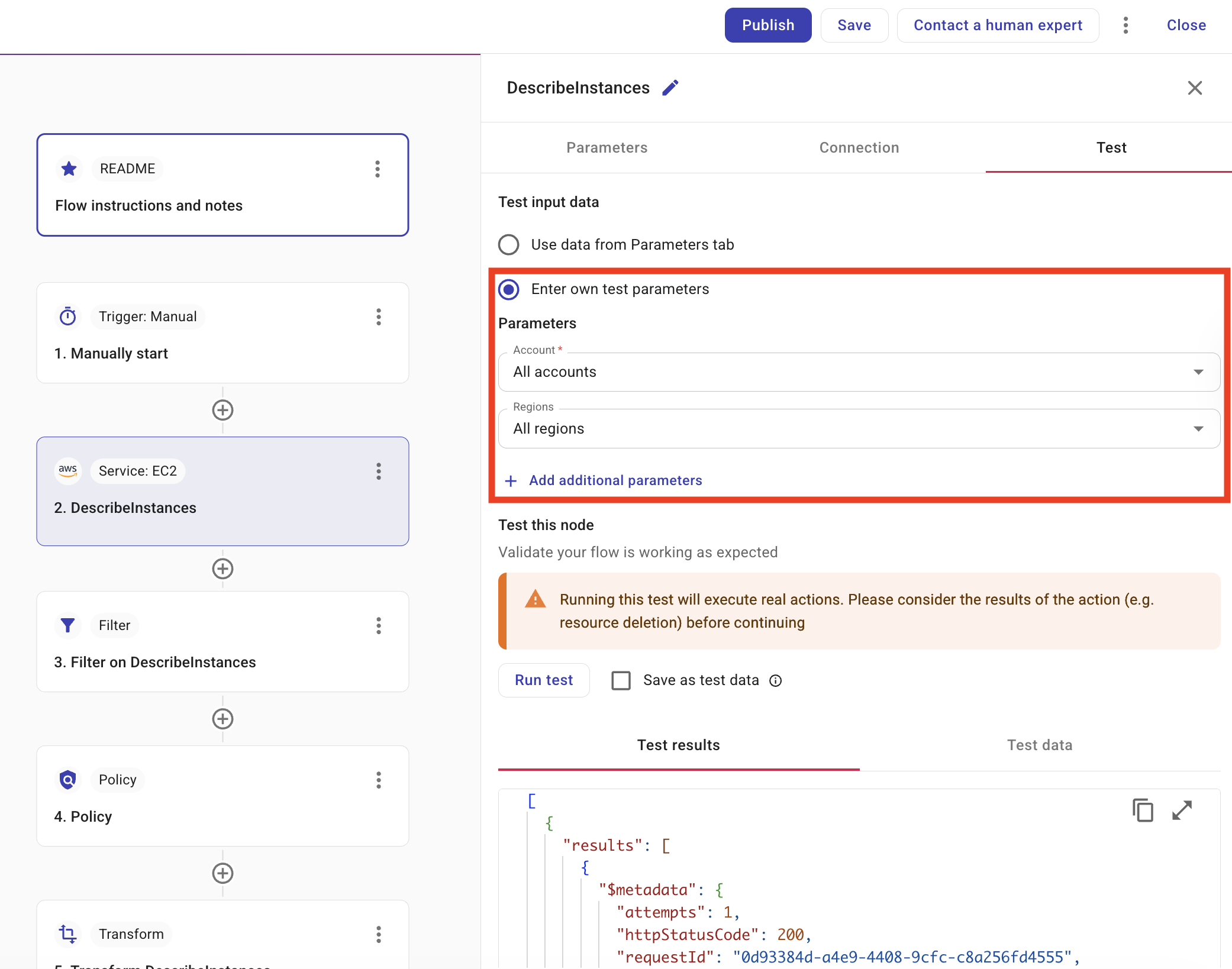Enable the Save as test data checkbox

tap(621, 680)
